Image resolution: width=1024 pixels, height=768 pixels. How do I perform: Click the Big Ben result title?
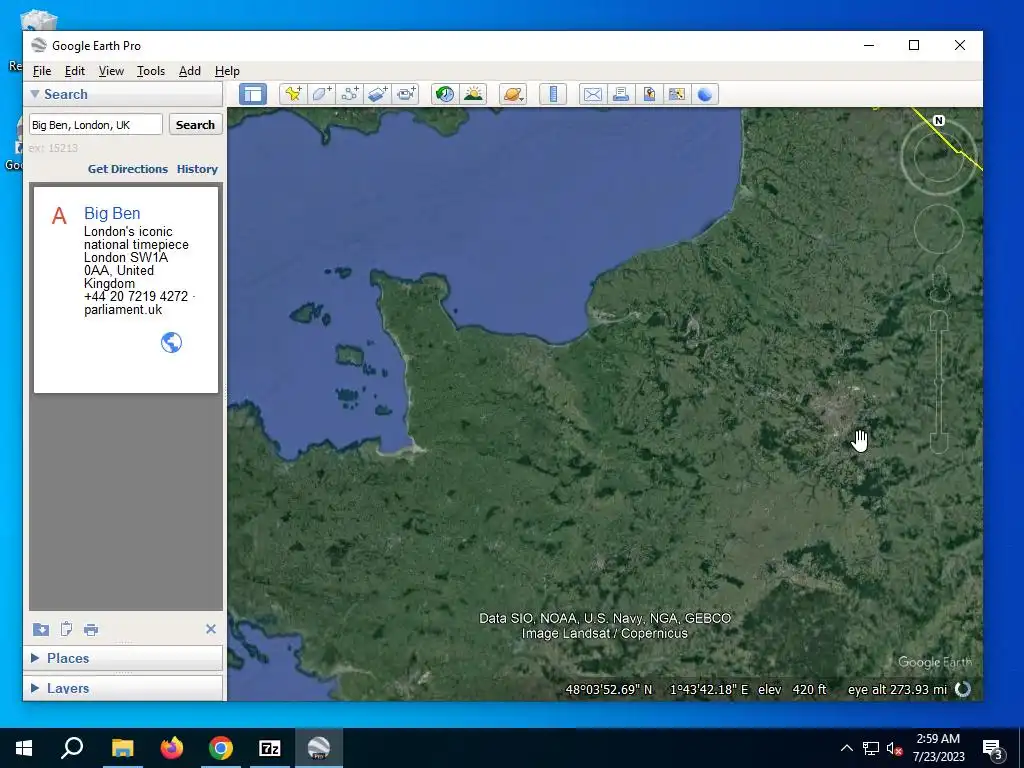pos(112,213)
